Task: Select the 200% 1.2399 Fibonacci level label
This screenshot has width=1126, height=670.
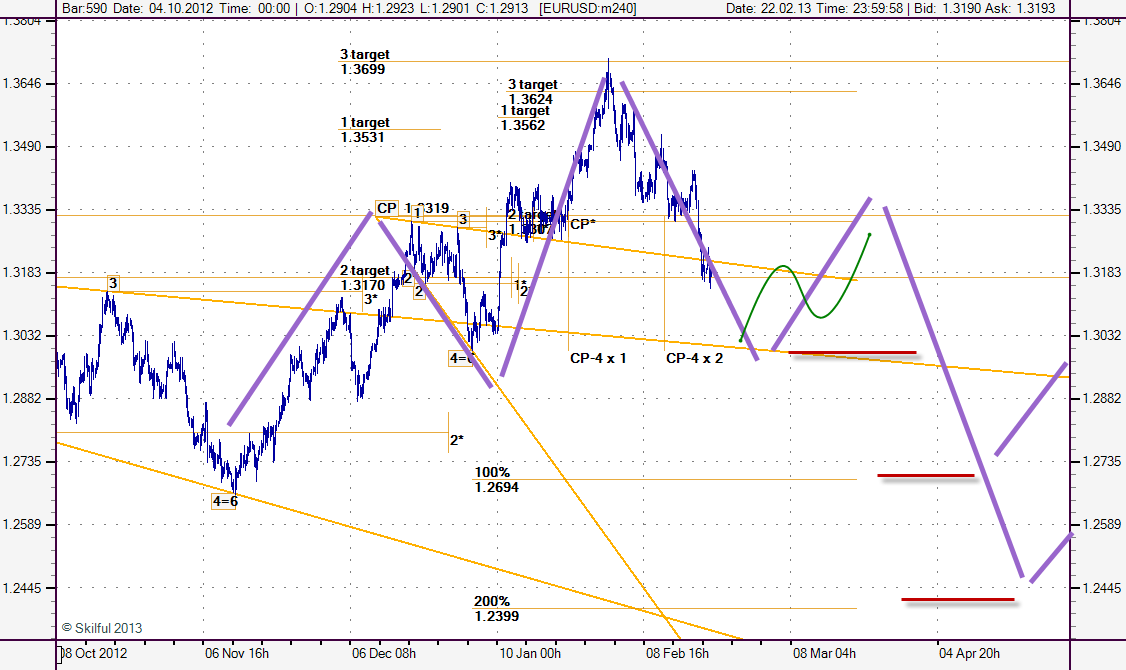Action: (497, 609)
